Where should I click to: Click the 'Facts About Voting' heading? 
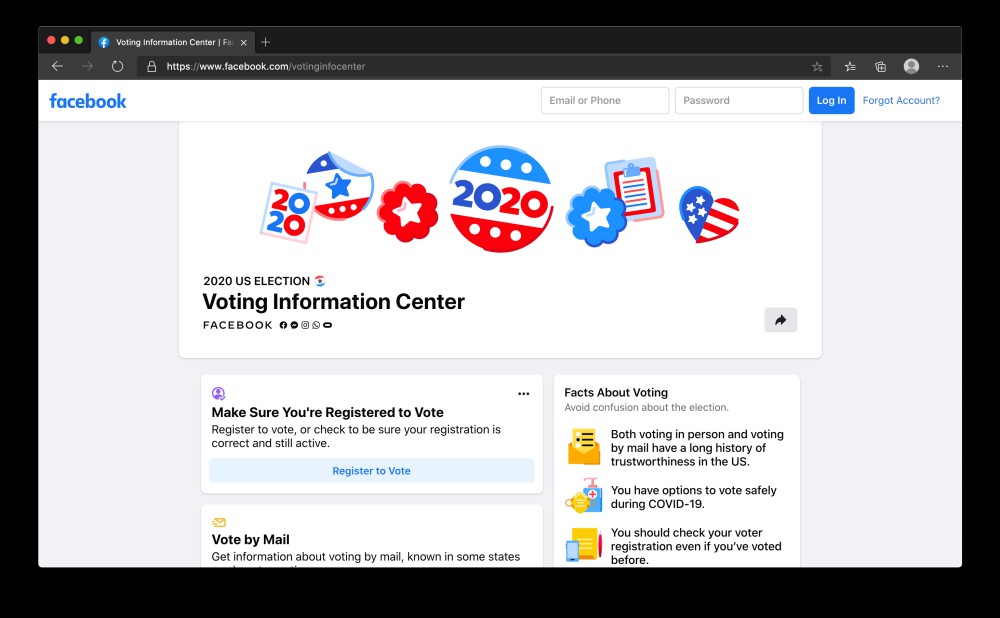point(616,393)
